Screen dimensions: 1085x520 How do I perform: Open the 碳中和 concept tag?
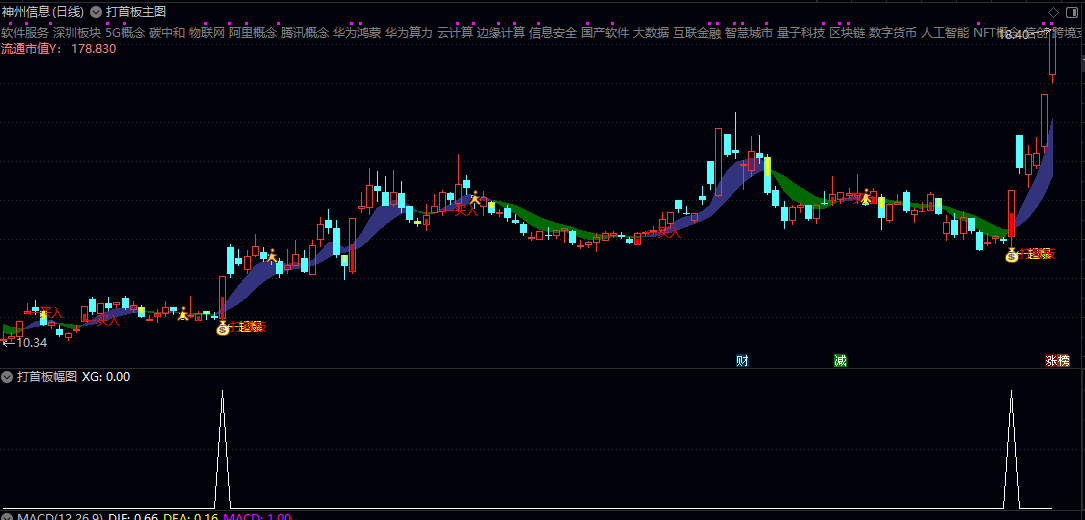tap(167, 33)
